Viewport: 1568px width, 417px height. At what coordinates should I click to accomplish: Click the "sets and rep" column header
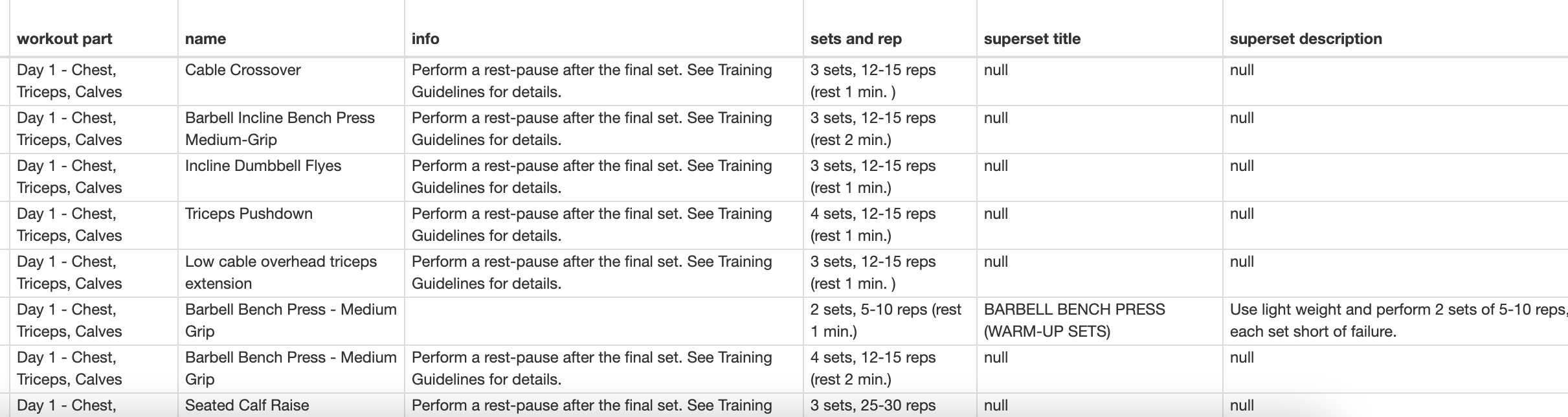[x=855, y=39]
